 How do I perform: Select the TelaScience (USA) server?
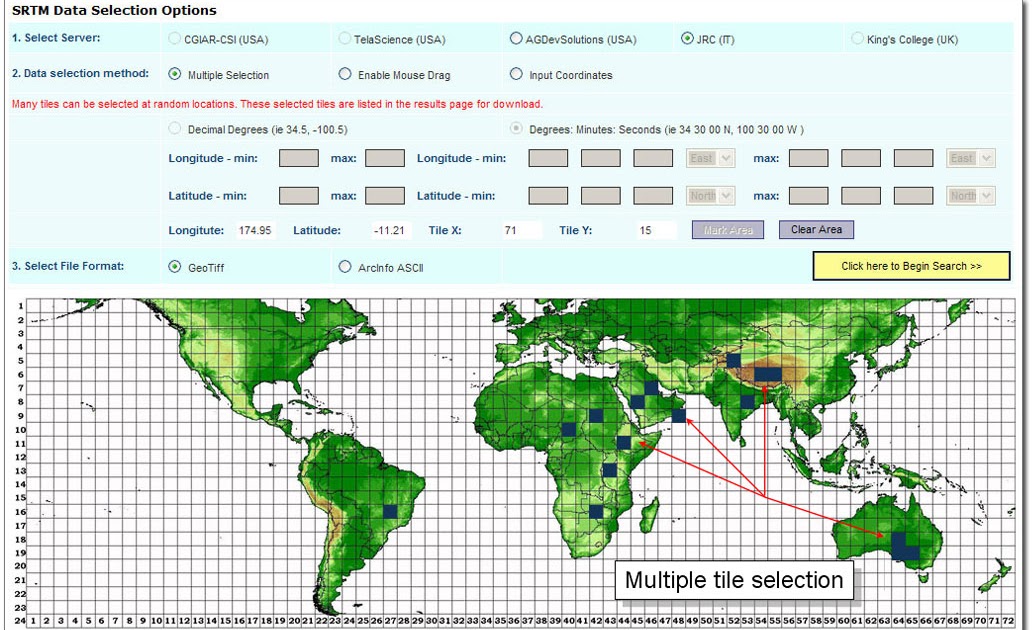(344, 38)
